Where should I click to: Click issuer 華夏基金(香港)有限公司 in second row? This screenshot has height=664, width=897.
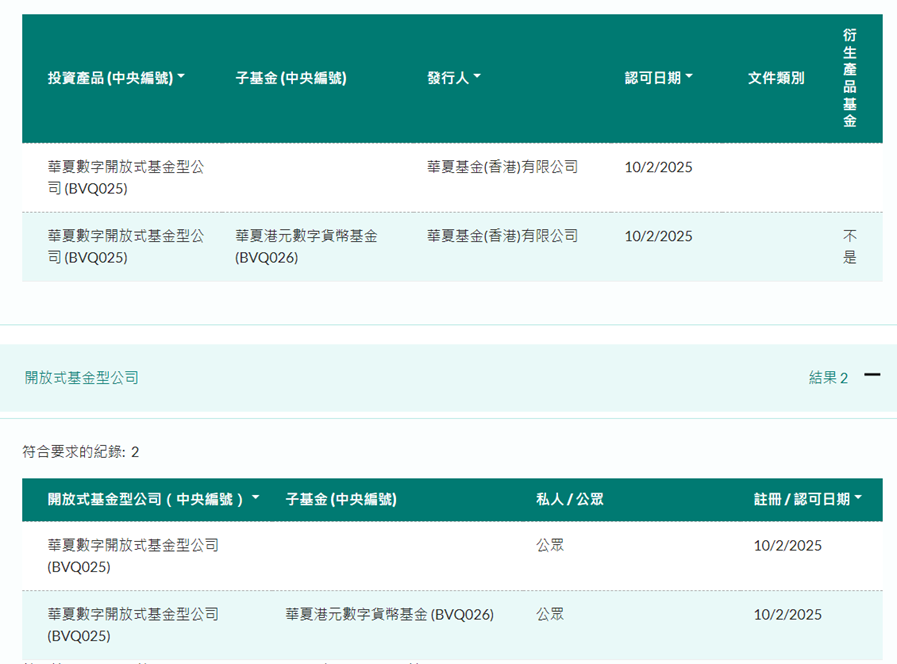point(502,236)
